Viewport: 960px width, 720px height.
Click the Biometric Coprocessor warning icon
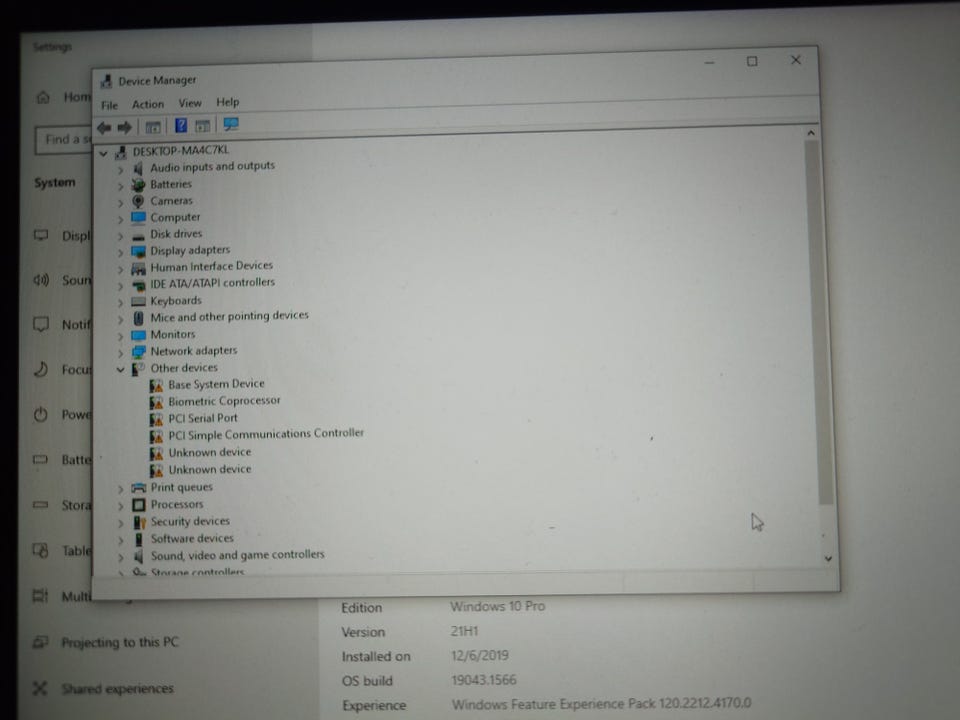click(156, 402)
